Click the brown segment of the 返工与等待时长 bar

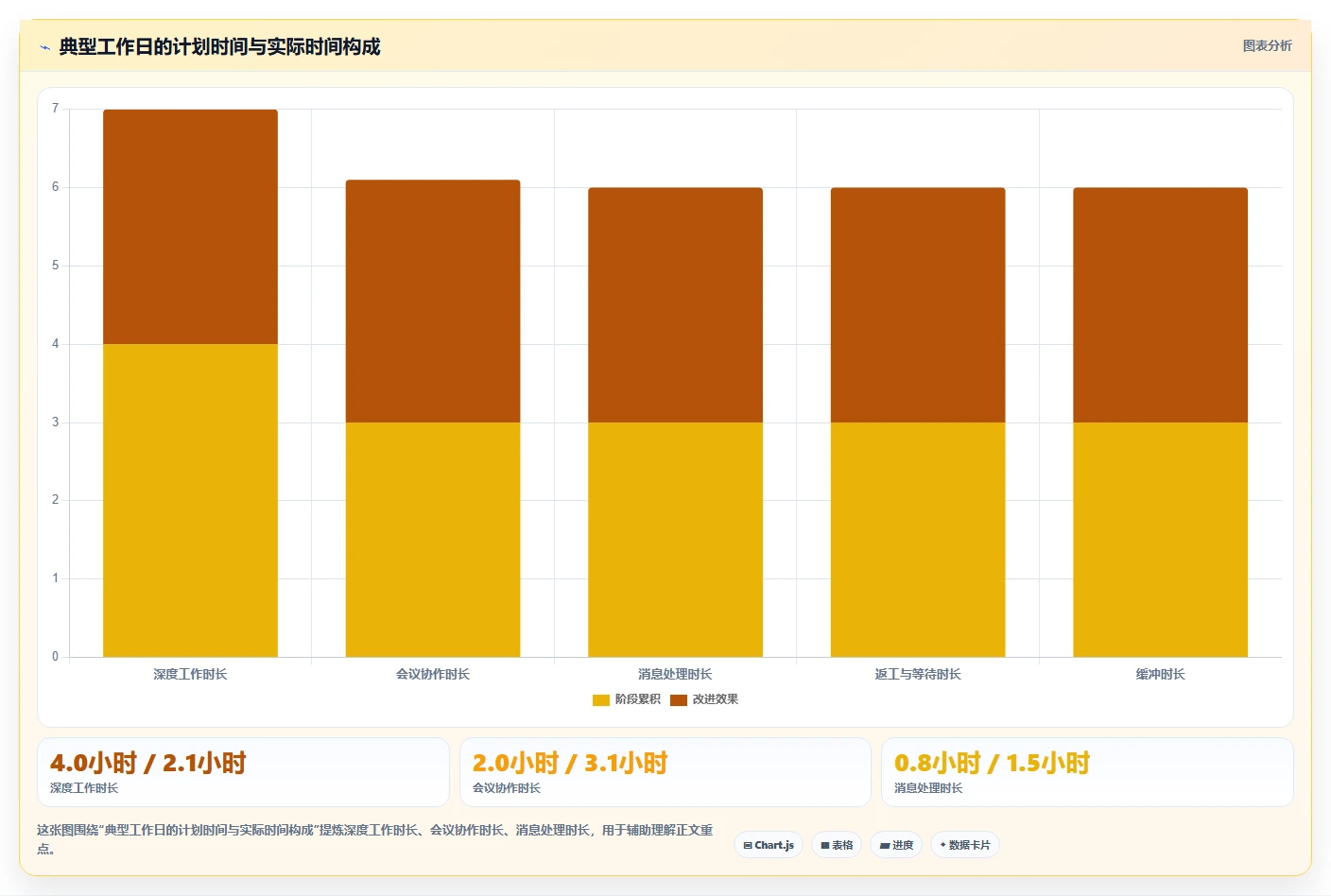[x=918, y=304]
